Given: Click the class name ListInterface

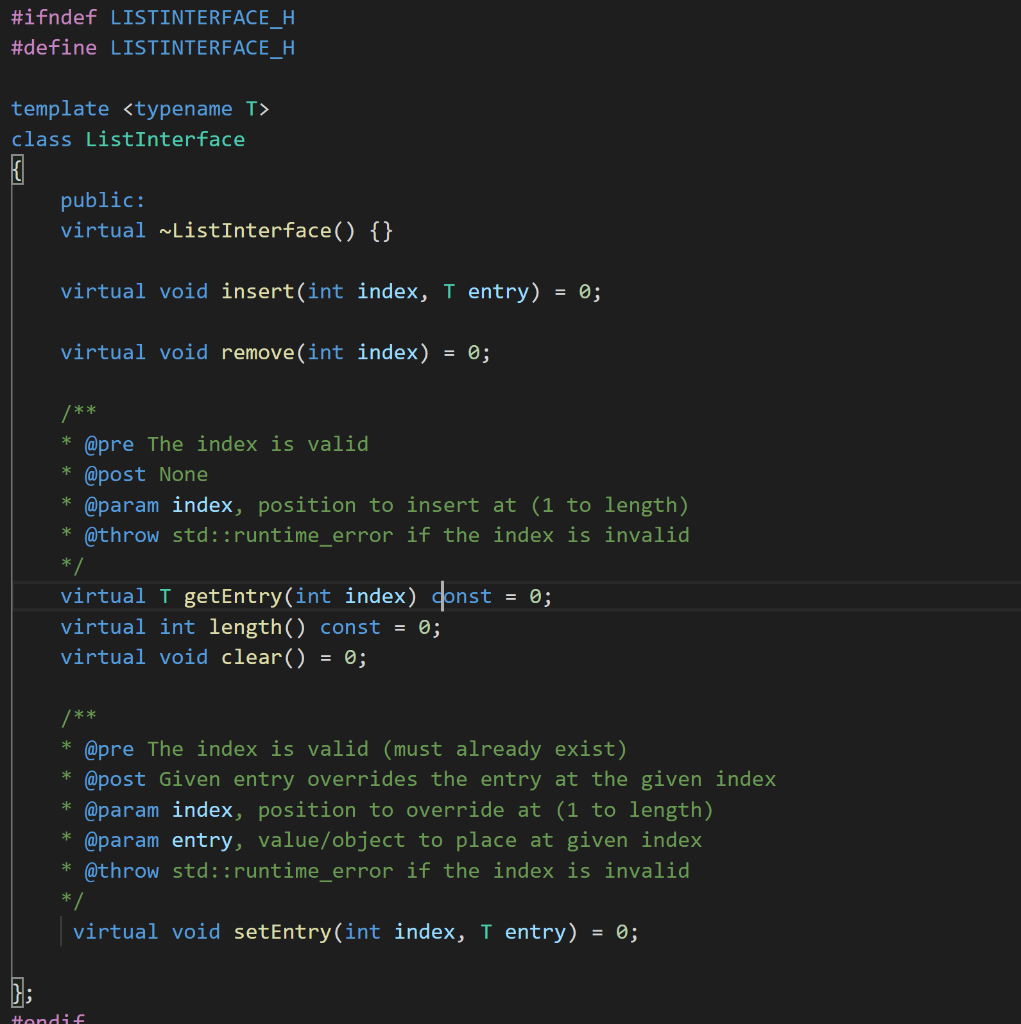Looking at the screenshot, I should click(x=164, y=139).
